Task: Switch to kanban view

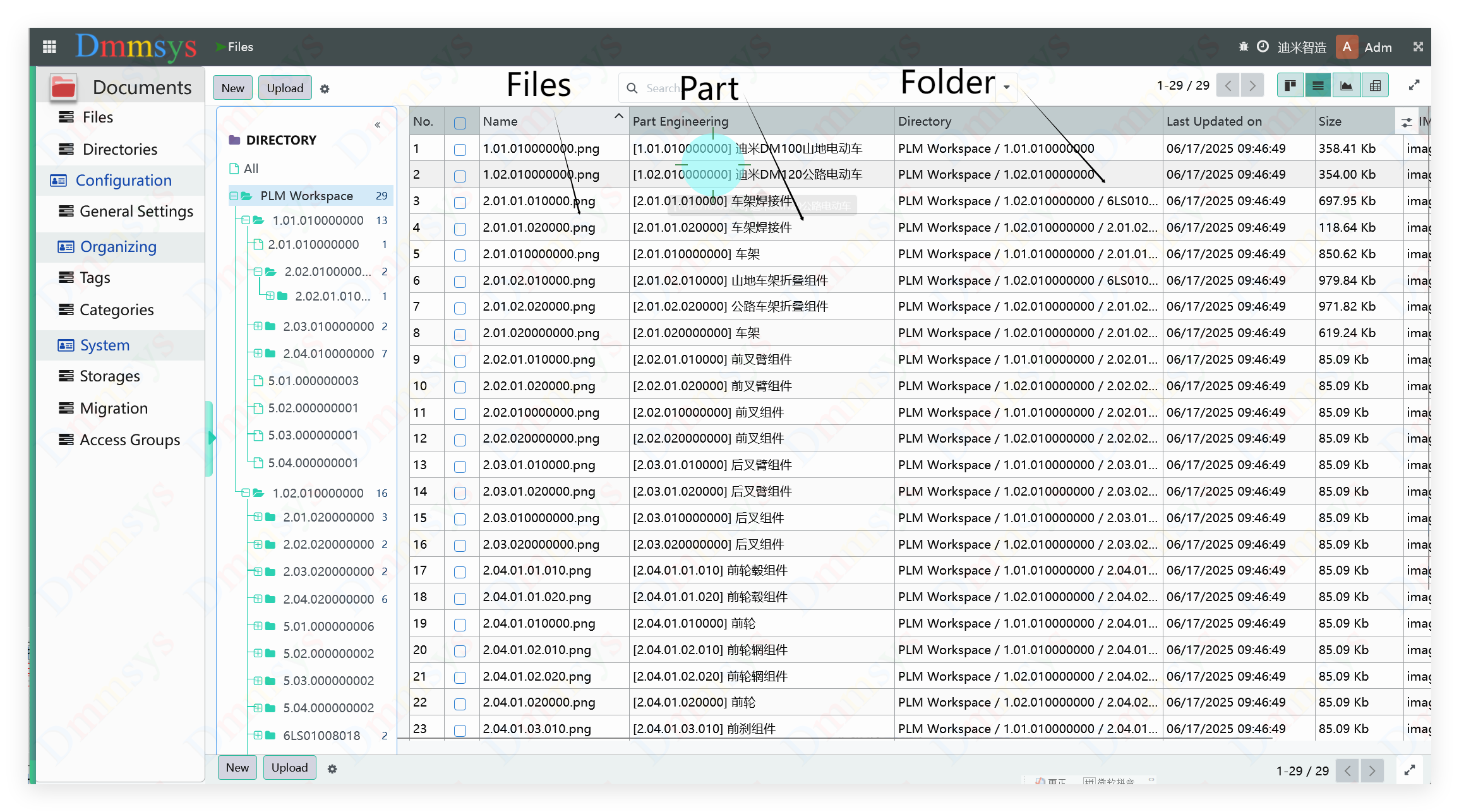Action: coord(1290,85)
